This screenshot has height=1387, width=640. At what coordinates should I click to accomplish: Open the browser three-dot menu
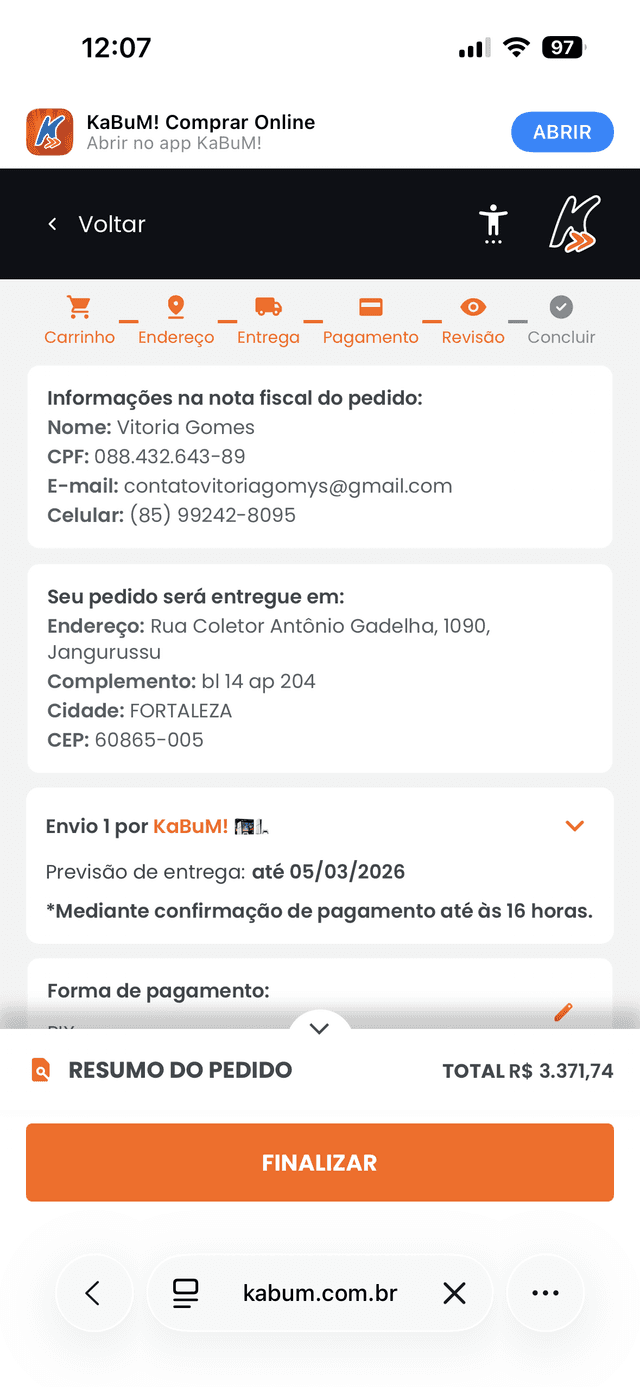pyautogui.click(x=545, y=1293)
